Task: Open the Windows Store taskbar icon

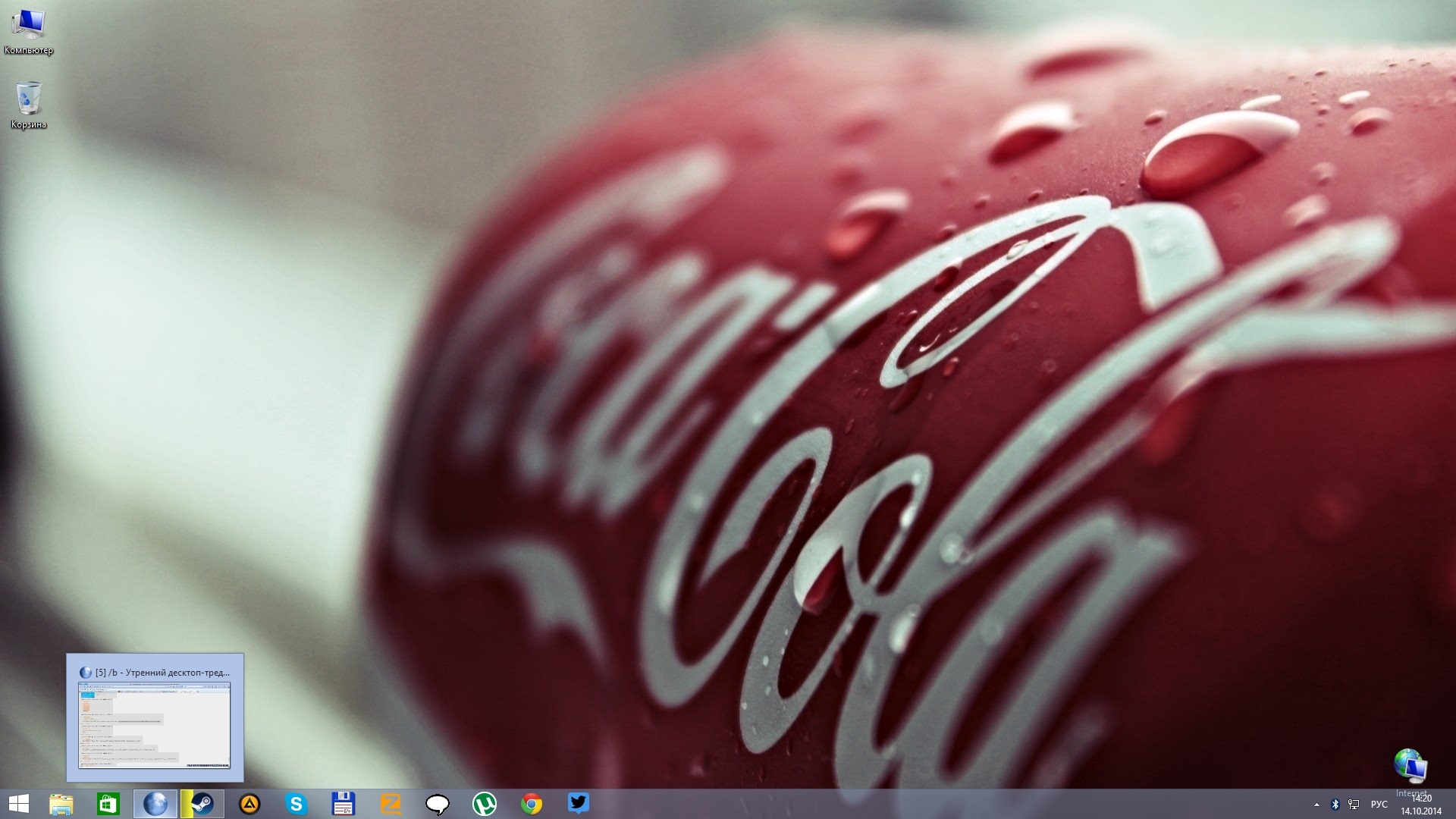Action: (x=108, y=804)
